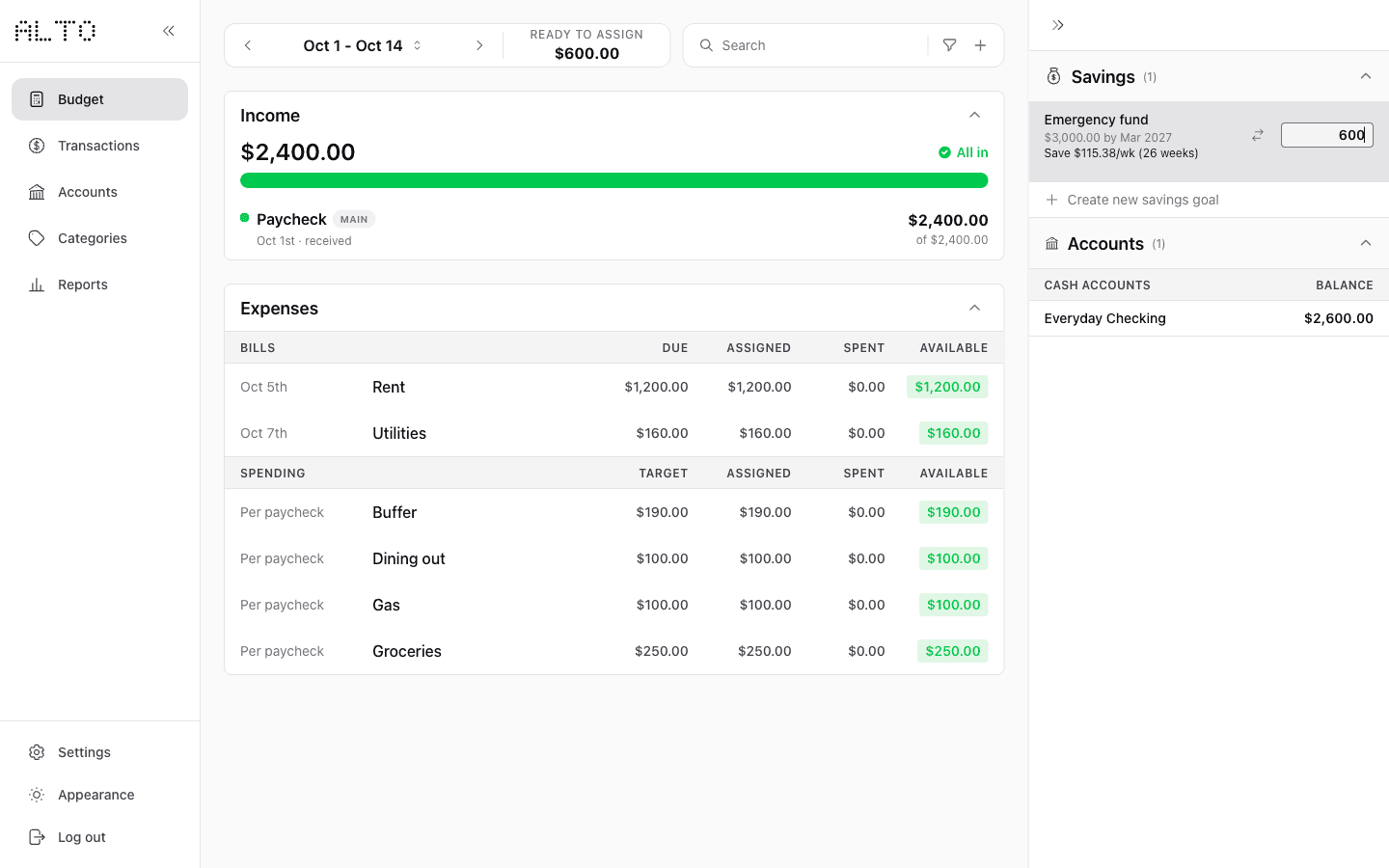The height and width of the screenshot is (868, 1389).
Task: Open Appearance options
Action: click(x=99, y=795)
